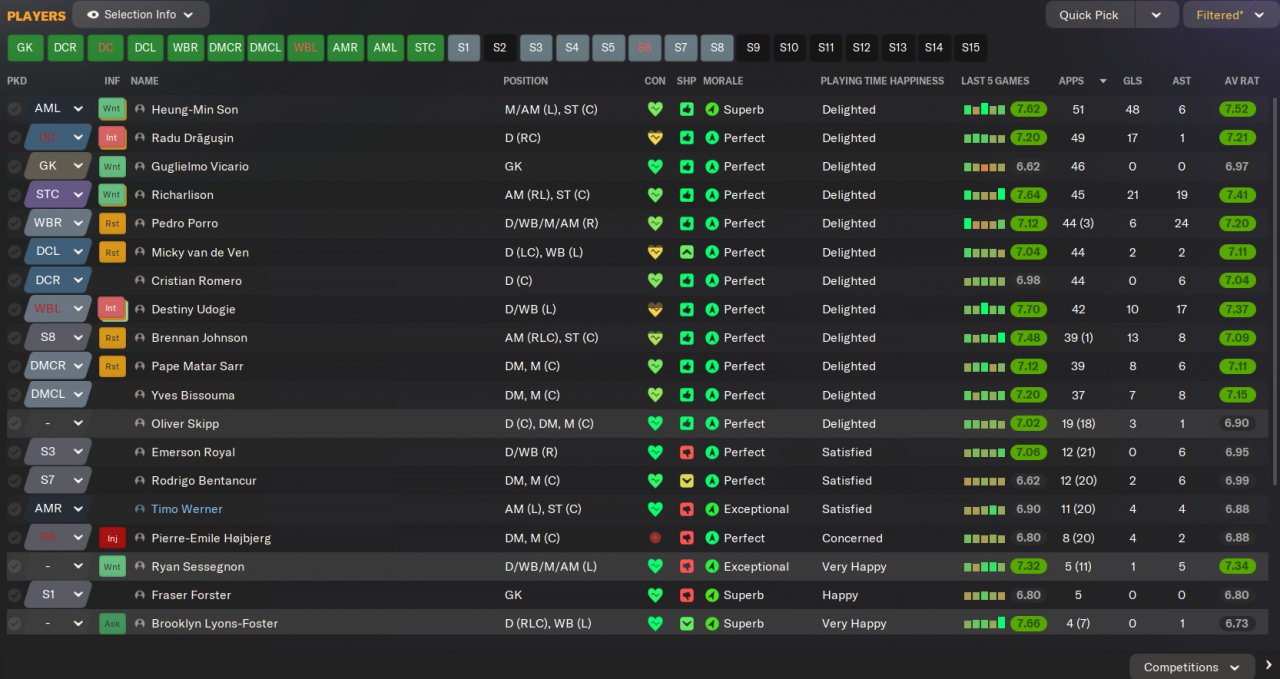Click the sharpness icon for Micky van de Ven
This screenshot has width=1280, height=679.
pos(686,252)
